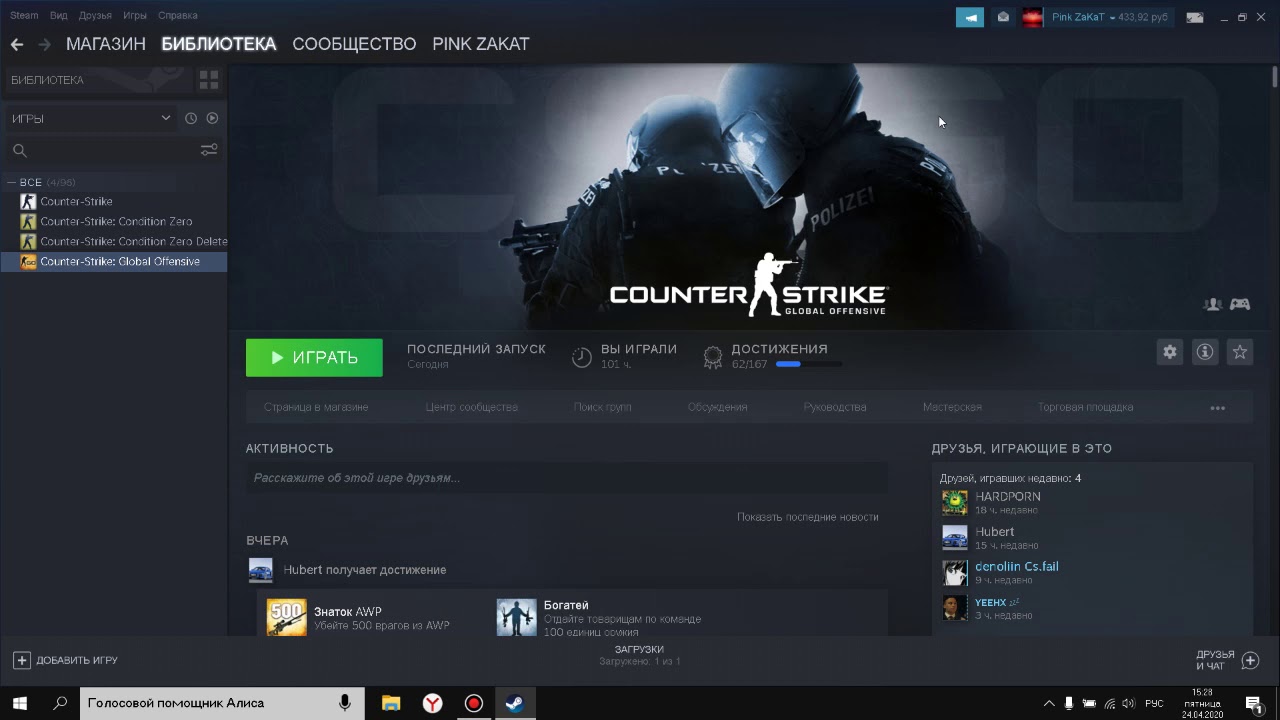
Task: Open Обсуждения link
Action: click(x=718, y=407)
